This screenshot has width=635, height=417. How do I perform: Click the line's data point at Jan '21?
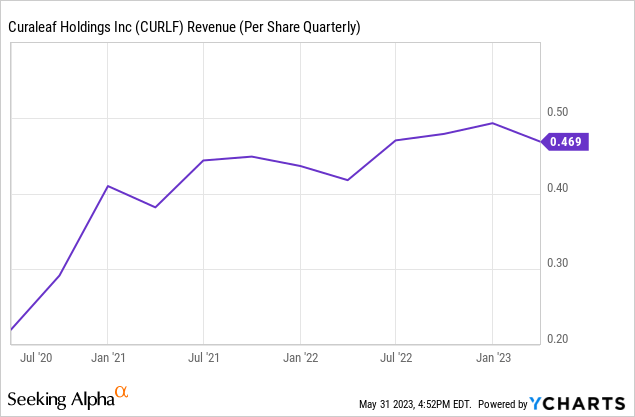point(107,186)
